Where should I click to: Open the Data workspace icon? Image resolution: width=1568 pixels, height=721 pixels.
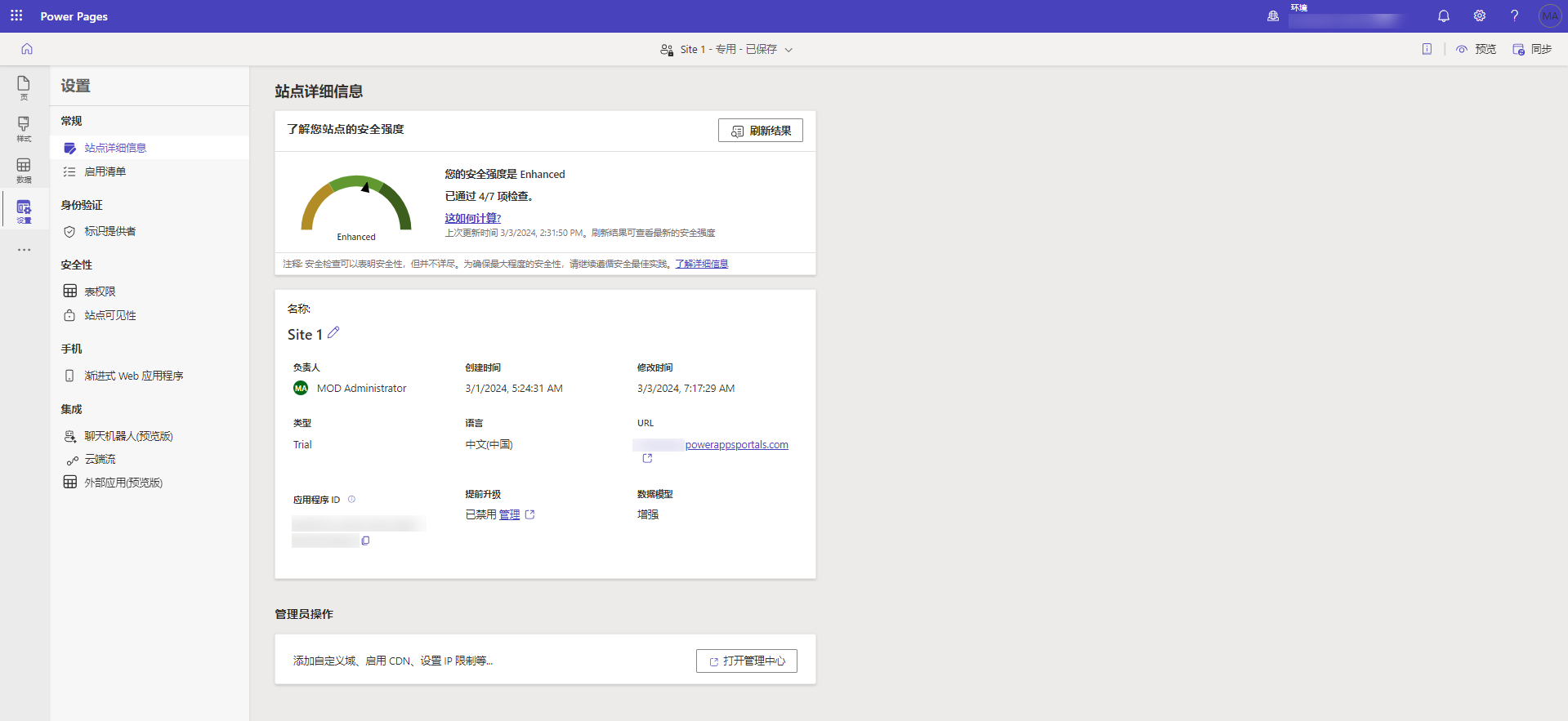[24, 171]
